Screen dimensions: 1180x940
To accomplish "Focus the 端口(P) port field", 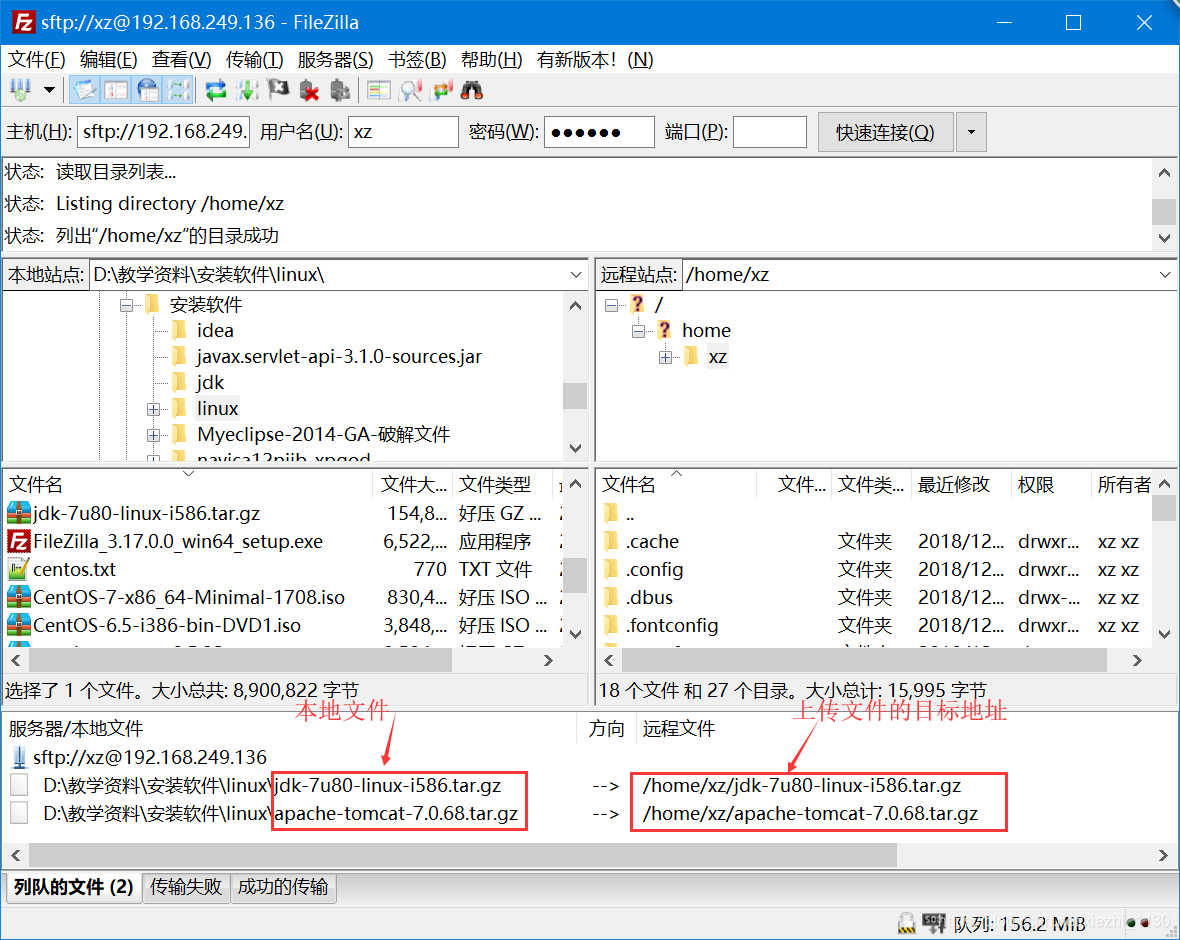I will coord(770,132).
